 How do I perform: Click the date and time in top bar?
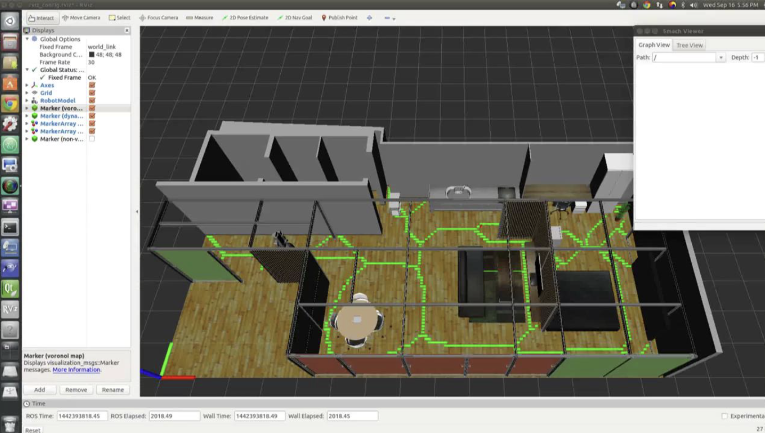tap(730, 5)
